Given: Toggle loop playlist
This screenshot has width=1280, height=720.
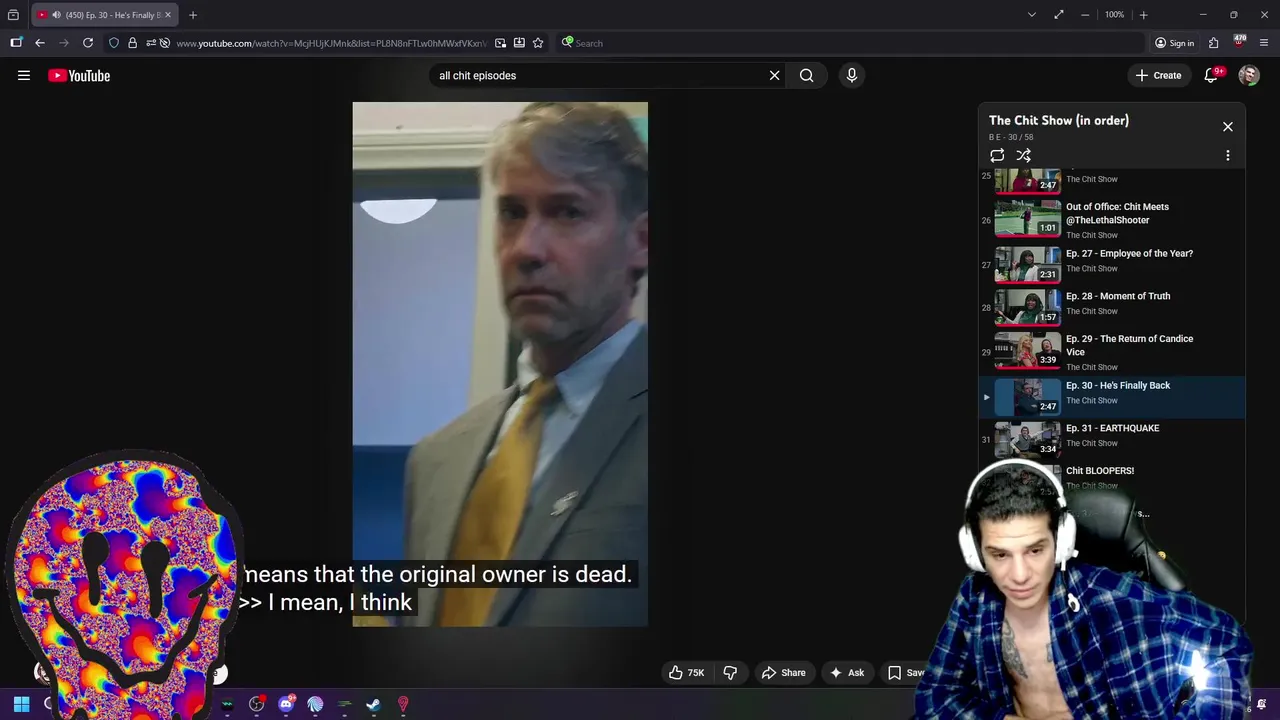Looking at the screenshot, I should [997, 155].
